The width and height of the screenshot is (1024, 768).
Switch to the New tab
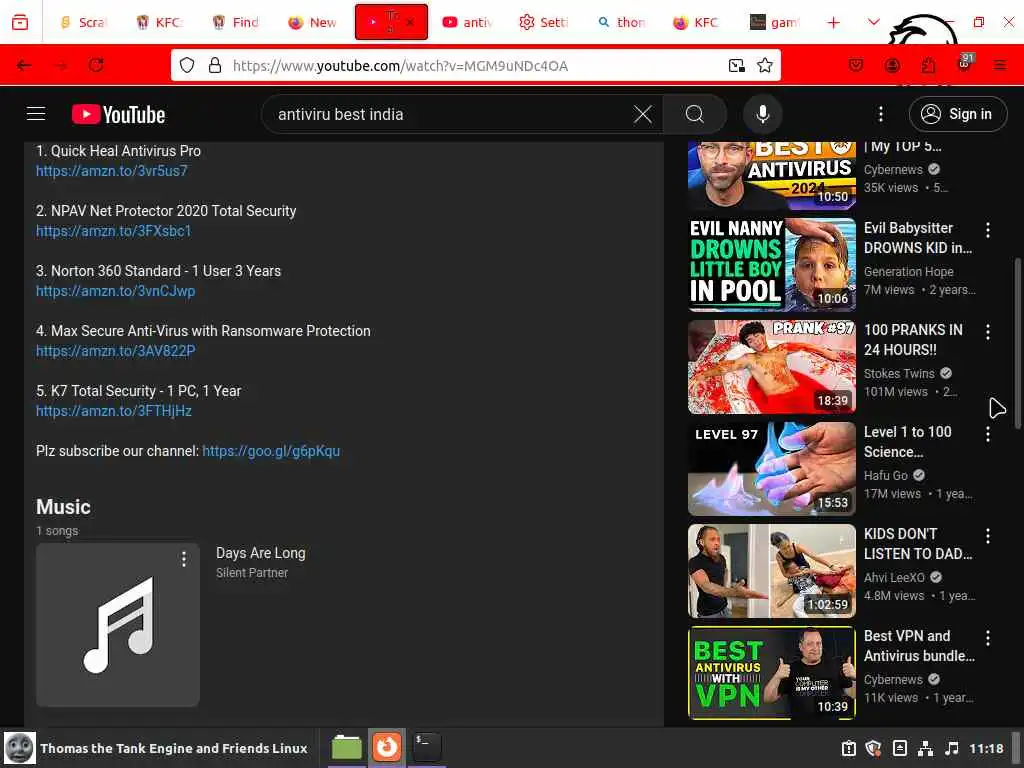pos(313,22)
